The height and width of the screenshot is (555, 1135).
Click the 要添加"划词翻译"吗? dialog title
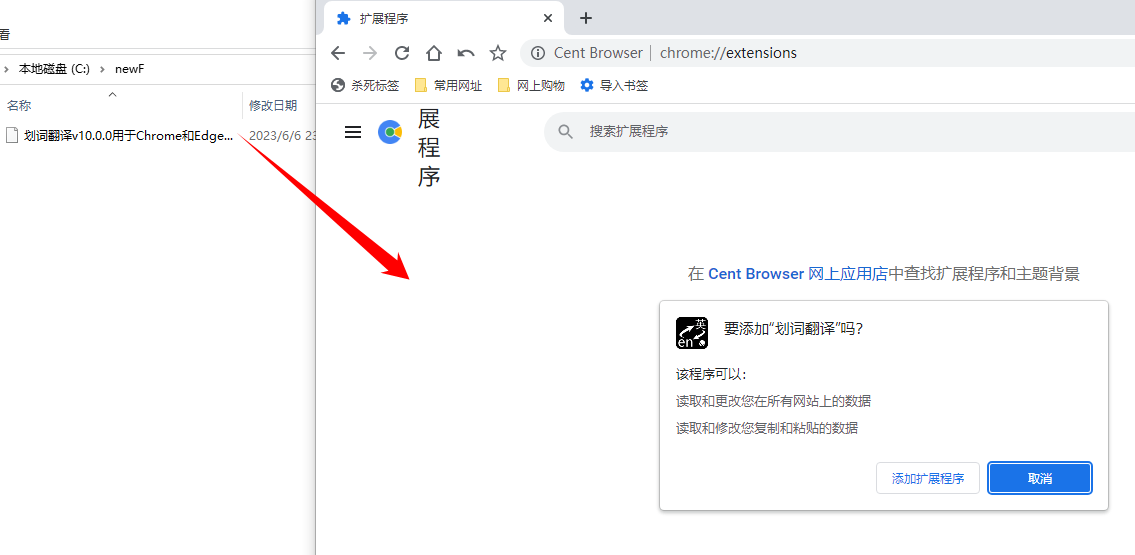coord(793,328)
